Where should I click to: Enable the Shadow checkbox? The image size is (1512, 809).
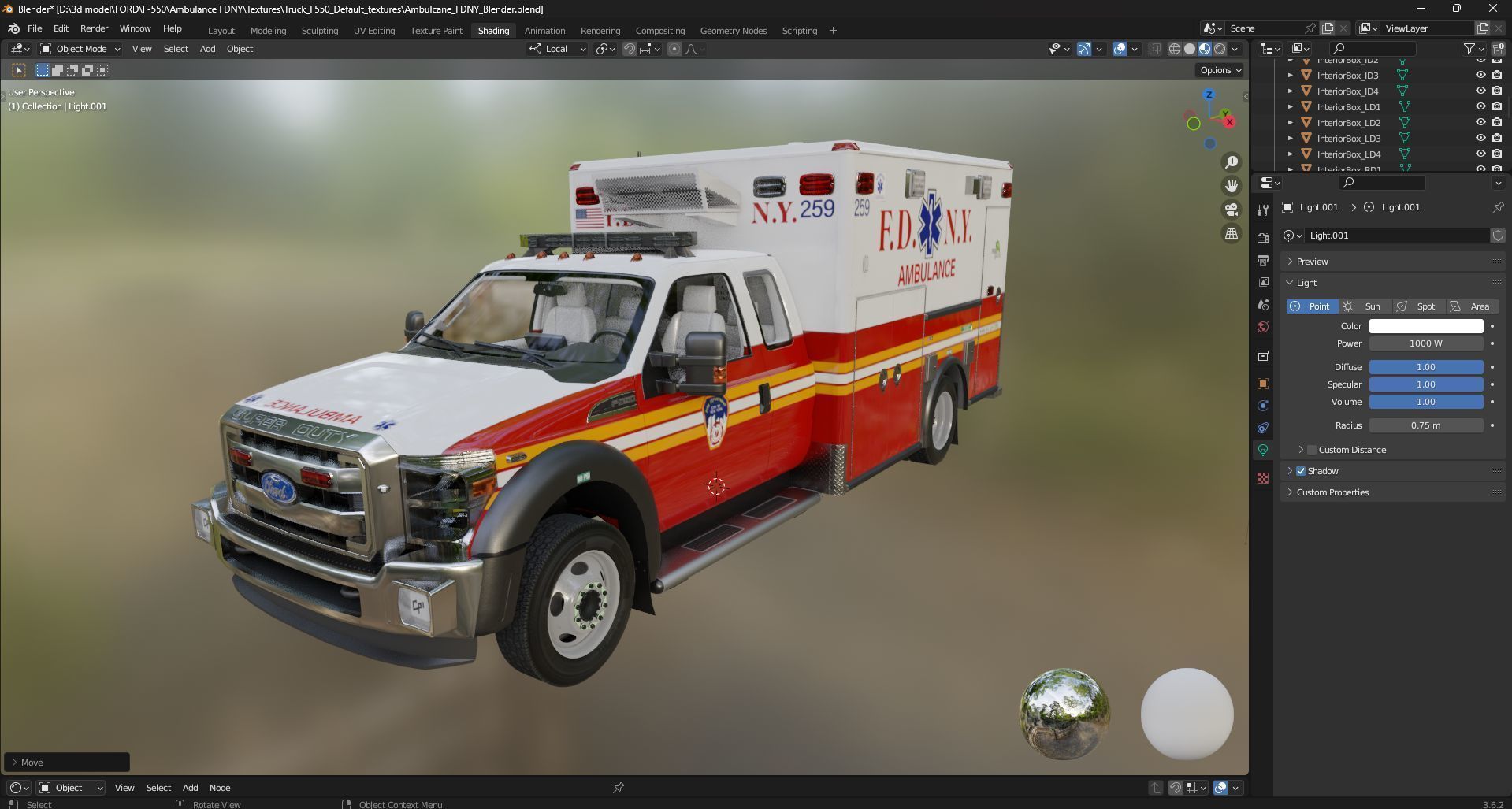click(1301, 471)
